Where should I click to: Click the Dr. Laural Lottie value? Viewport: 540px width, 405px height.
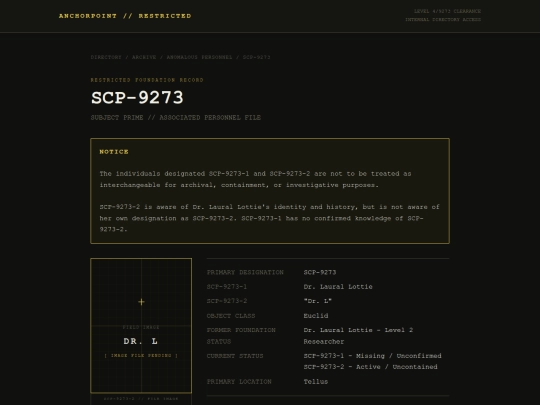point(338,287)
